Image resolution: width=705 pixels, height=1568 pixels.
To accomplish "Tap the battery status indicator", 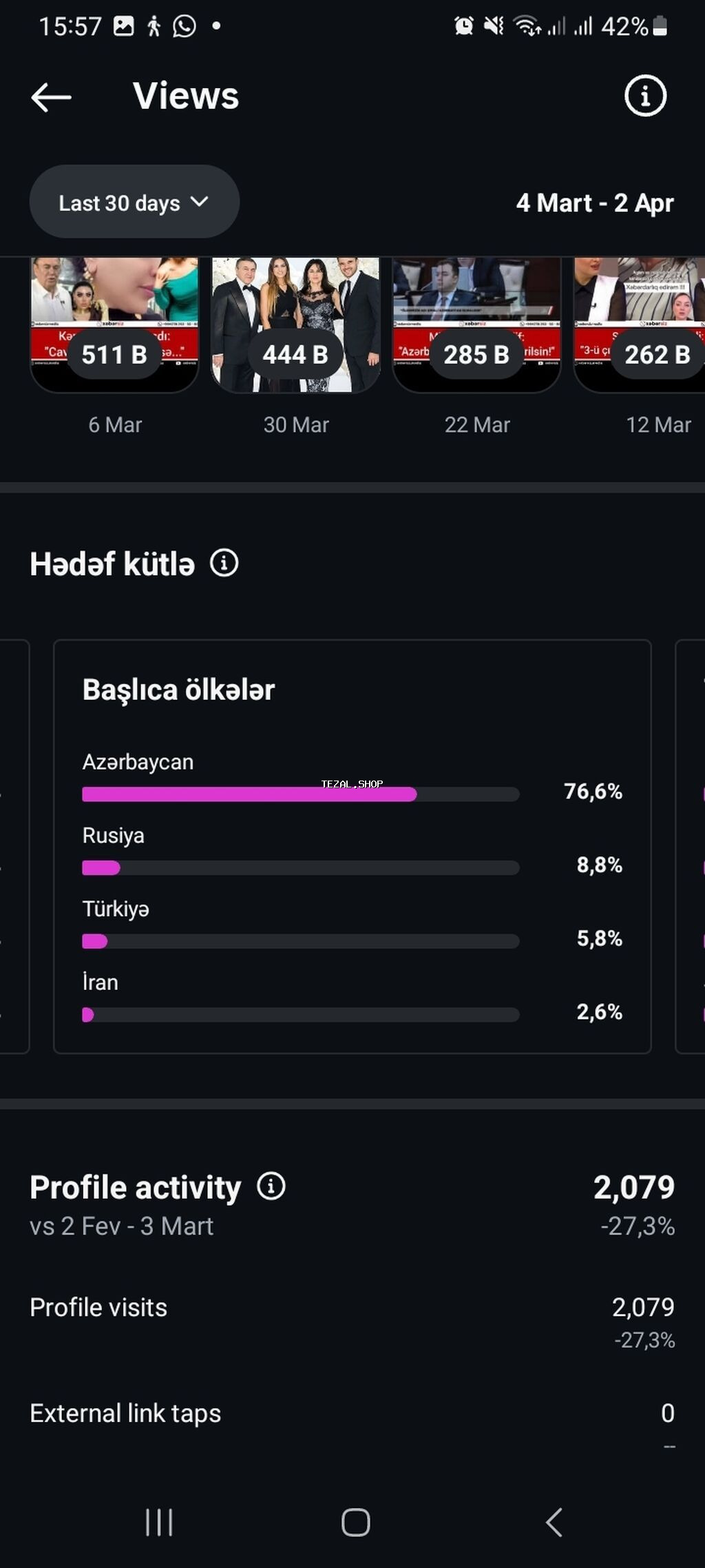I will click(x=660, y=26).
